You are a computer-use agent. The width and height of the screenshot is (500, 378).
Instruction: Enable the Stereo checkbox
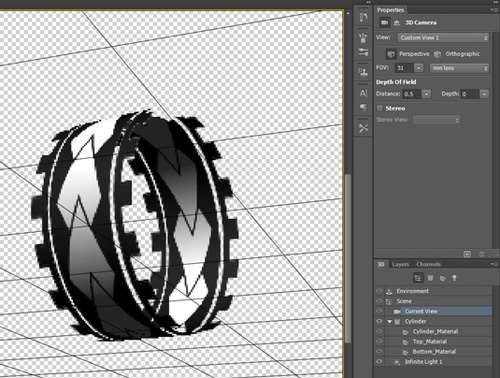point(379,108)
